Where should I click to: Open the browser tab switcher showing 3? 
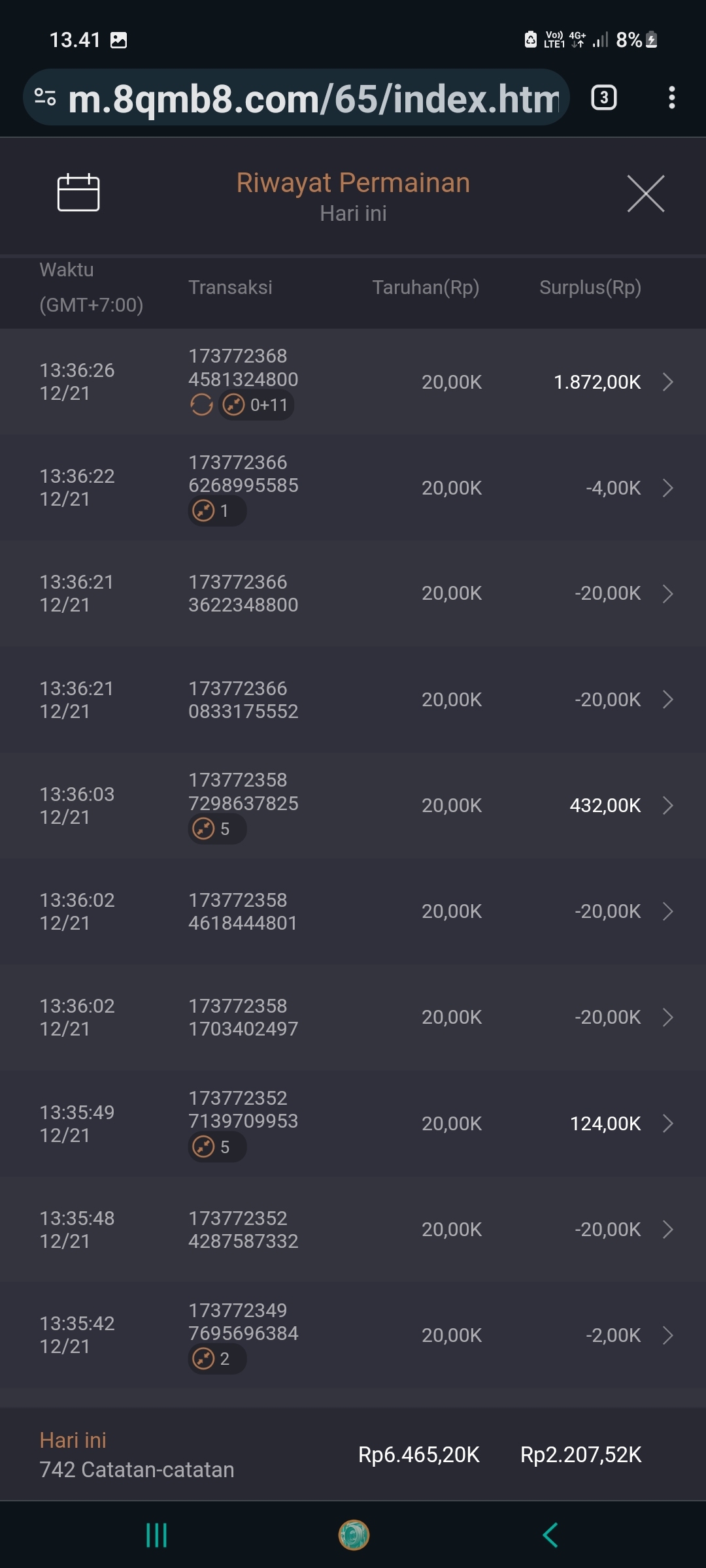(x=603, y=98)
